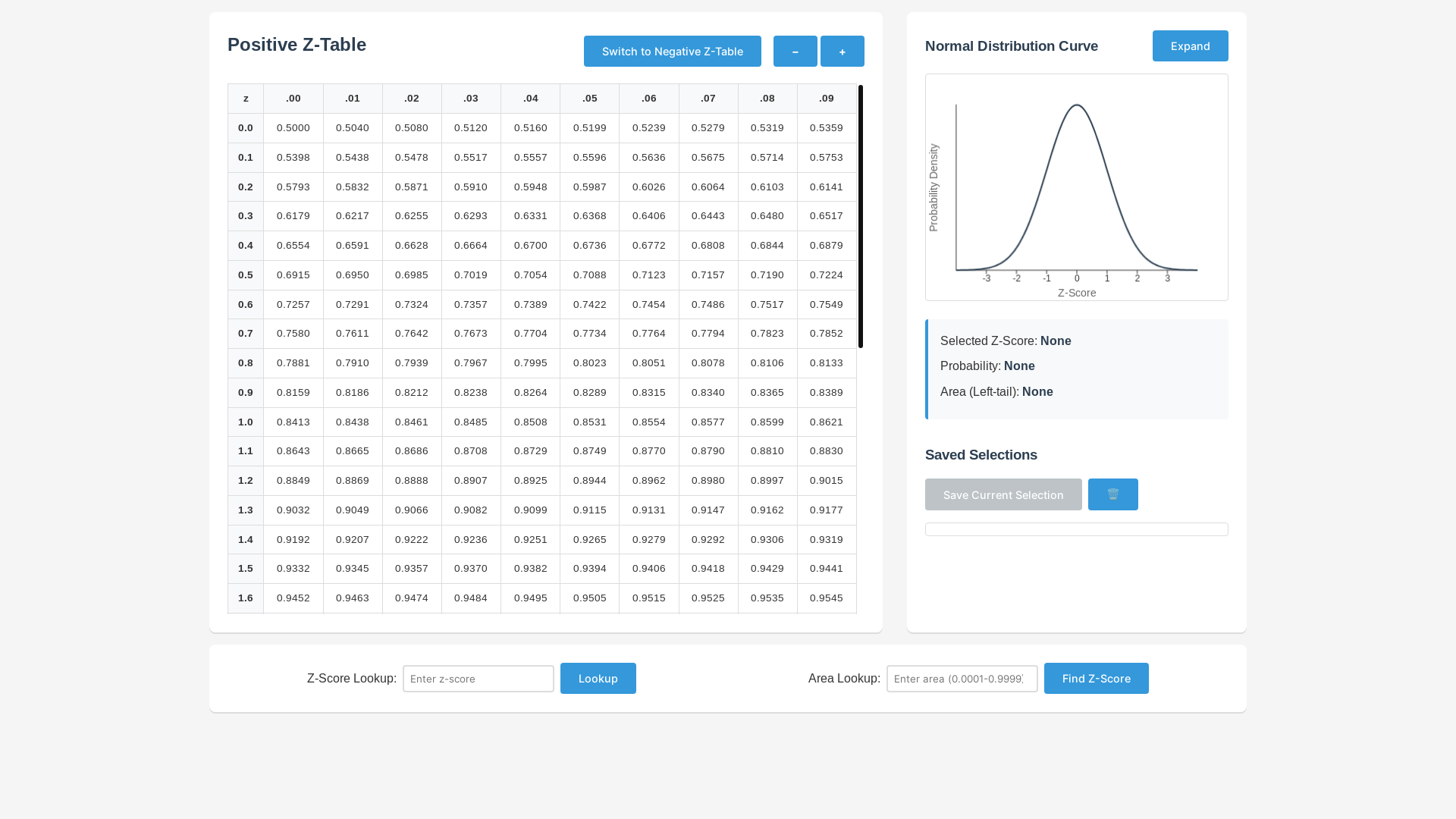
Task: Select cell 0.9429 in row 1.5
Action: point(767,569)
